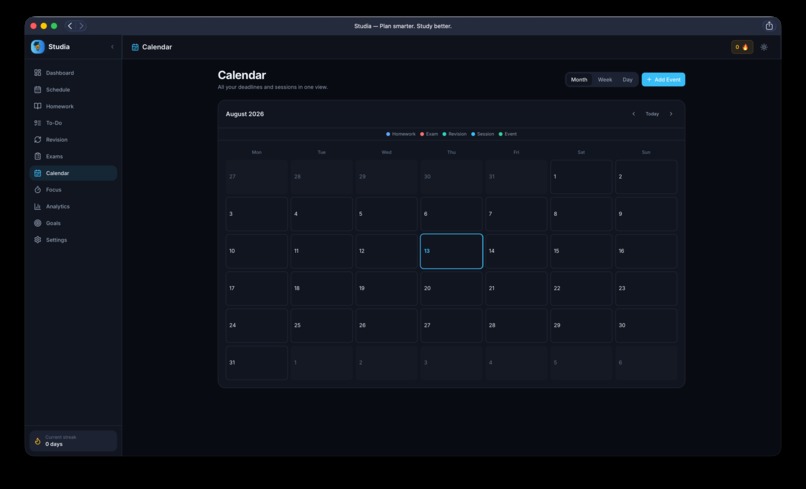This screenshot has height=489, width=806.
Task: Click the Revision legend green dot
Action: (444, 134)
